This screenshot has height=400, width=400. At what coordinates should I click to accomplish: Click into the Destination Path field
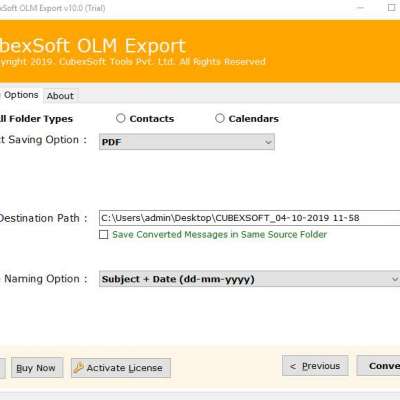pos(249,218)
